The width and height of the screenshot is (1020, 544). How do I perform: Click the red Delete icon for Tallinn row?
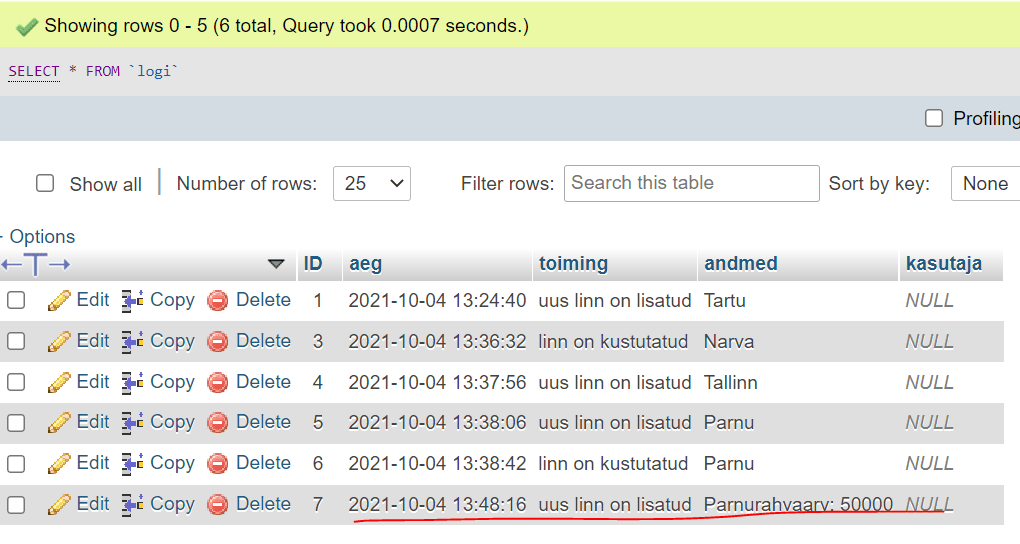(x=218, y=382)
